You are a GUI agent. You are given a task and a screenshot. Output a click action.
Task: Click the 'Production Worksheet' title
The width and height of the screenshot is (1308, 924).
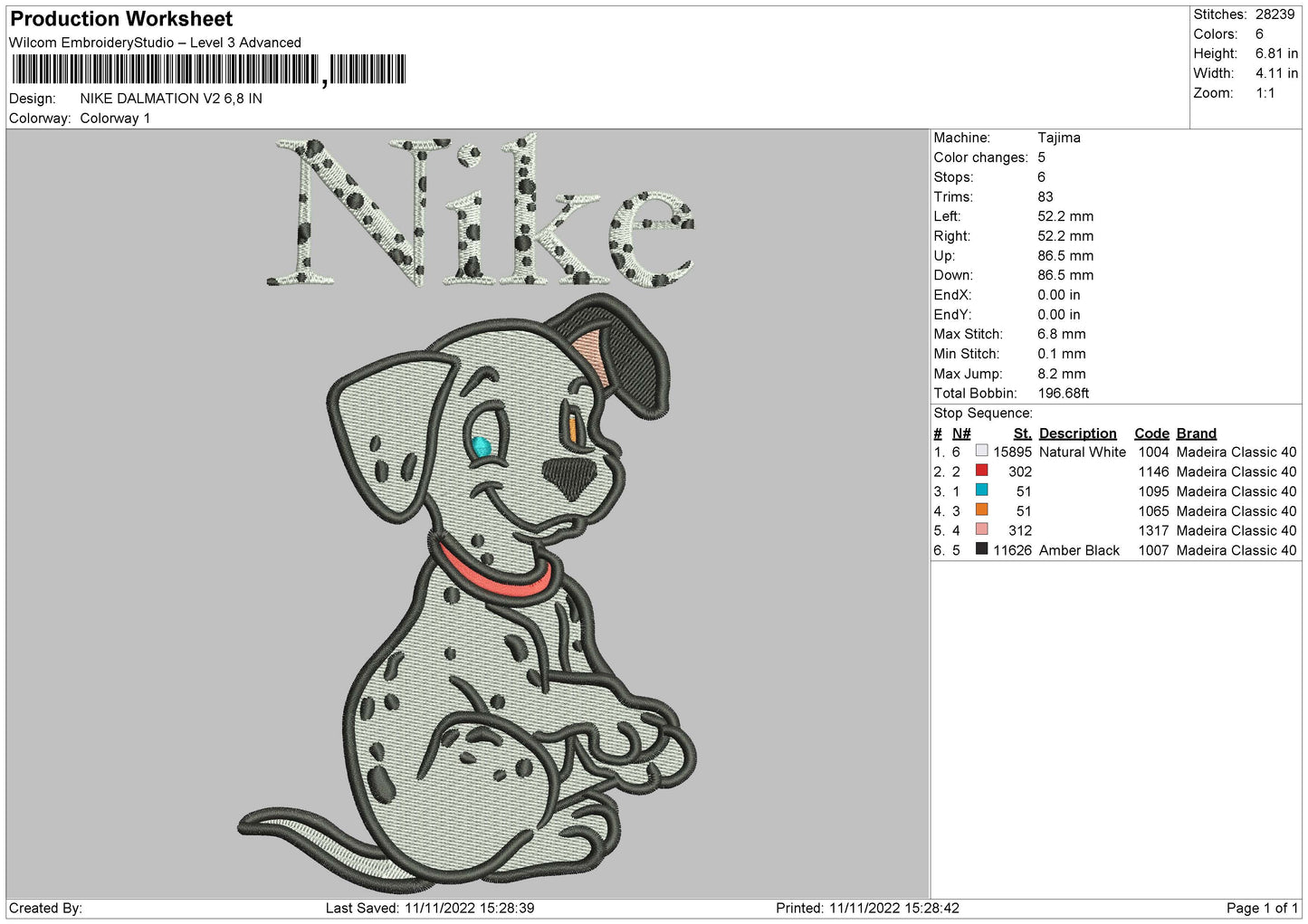click(x=121, y=19)
